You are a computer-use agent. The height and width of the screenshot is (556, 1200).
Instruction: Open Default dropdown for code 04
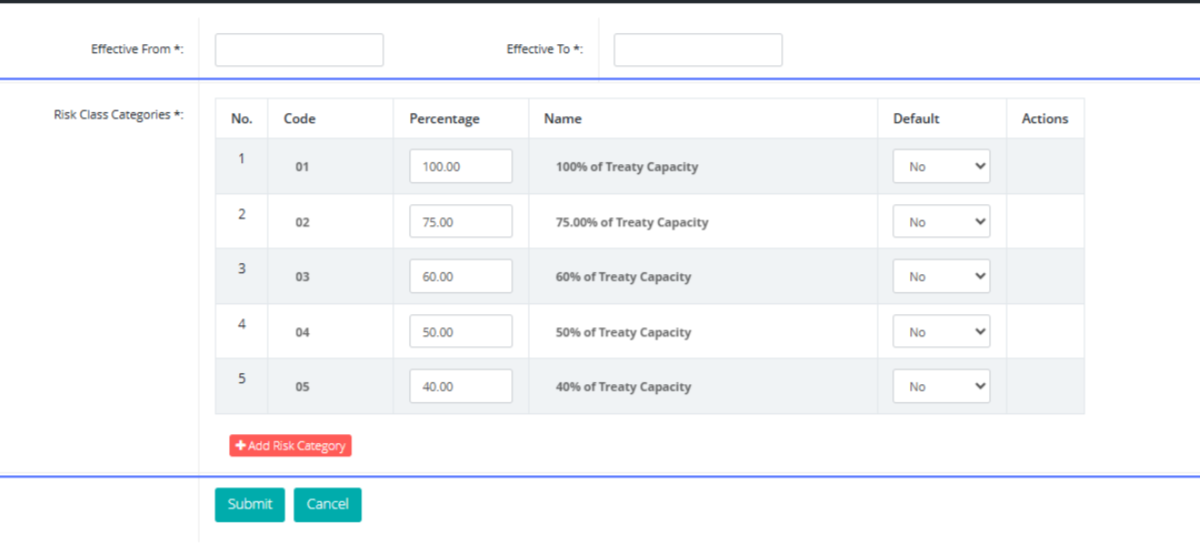click(x=940, y=332)
